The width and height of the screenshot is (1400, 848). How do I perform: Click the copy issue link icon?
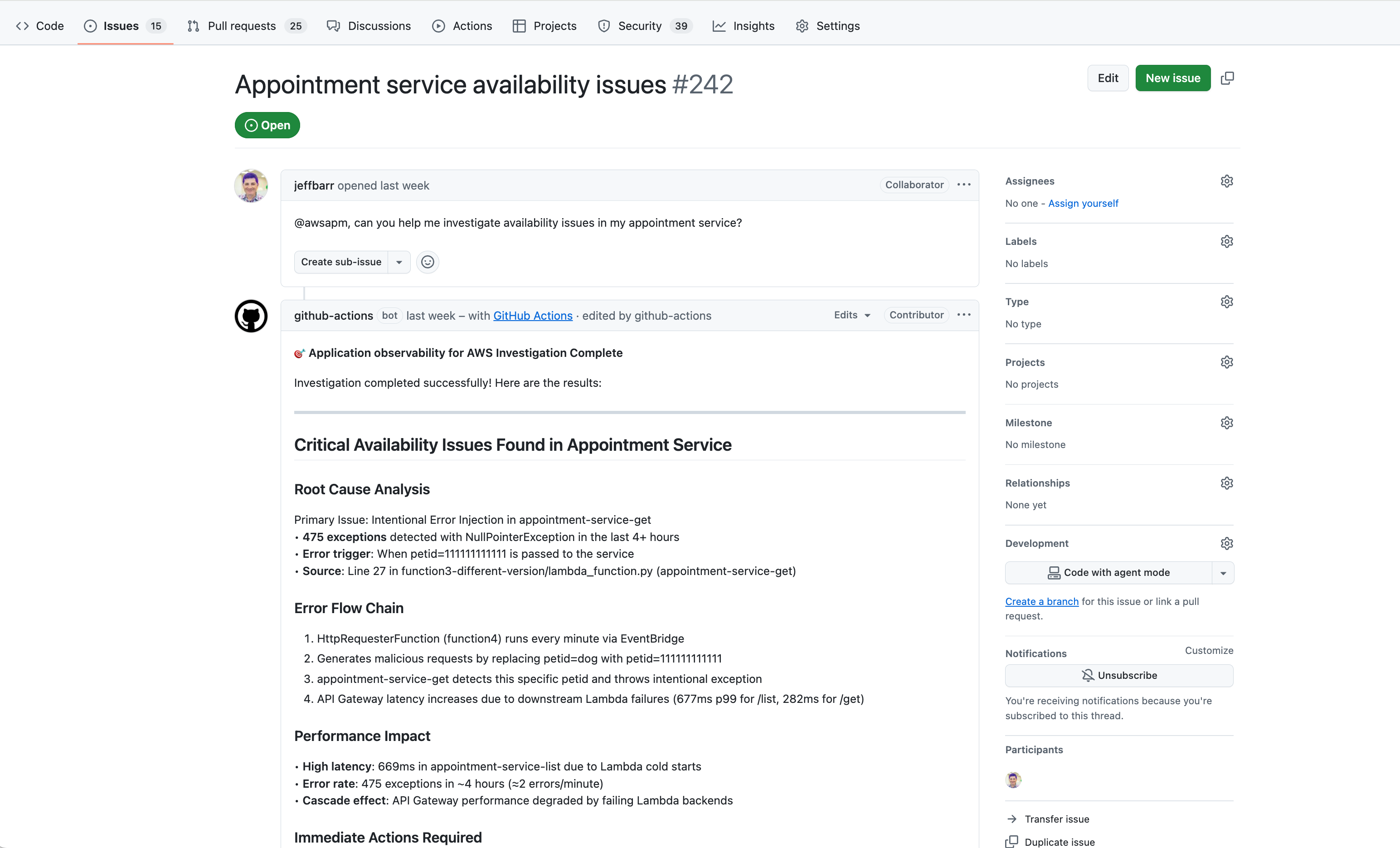click(1227, 78)
